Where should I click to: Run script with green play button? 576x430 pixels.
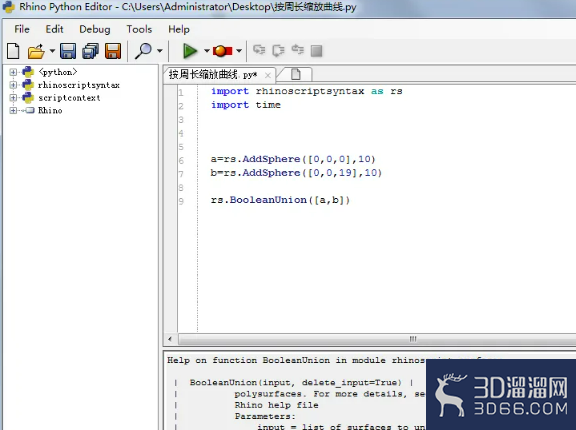point(190,51)
